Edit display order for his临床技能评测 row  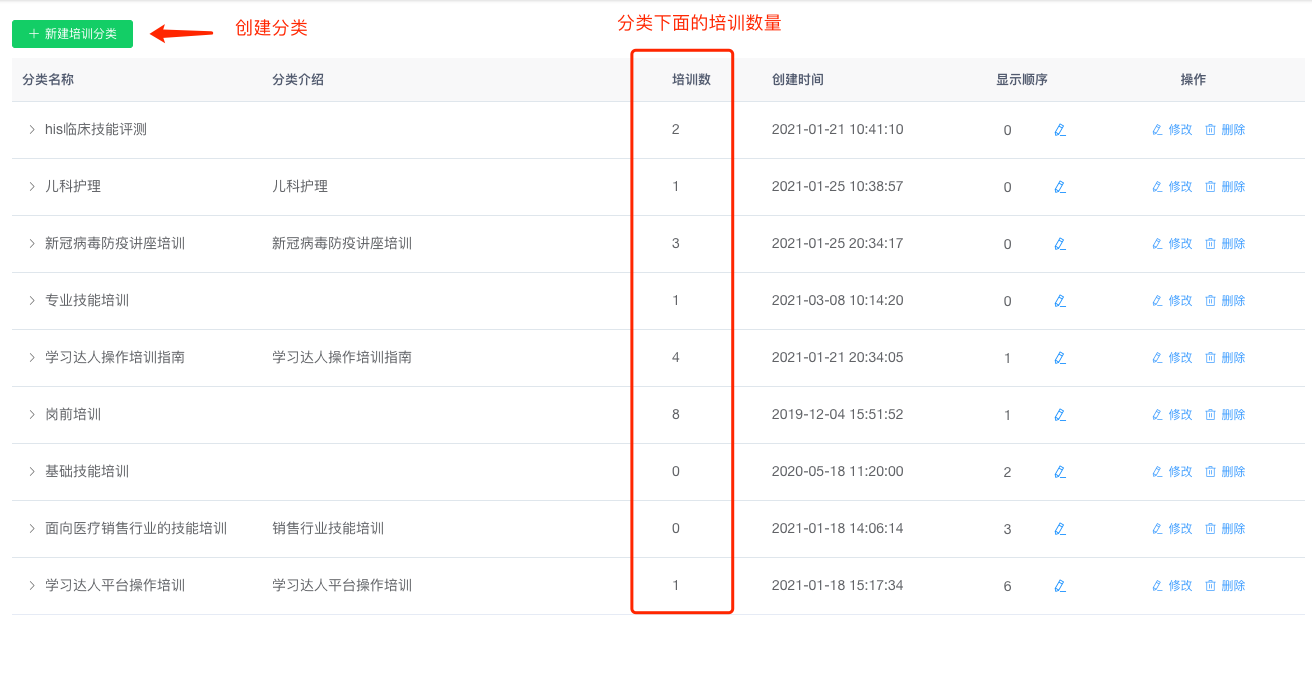[1060, 130]
